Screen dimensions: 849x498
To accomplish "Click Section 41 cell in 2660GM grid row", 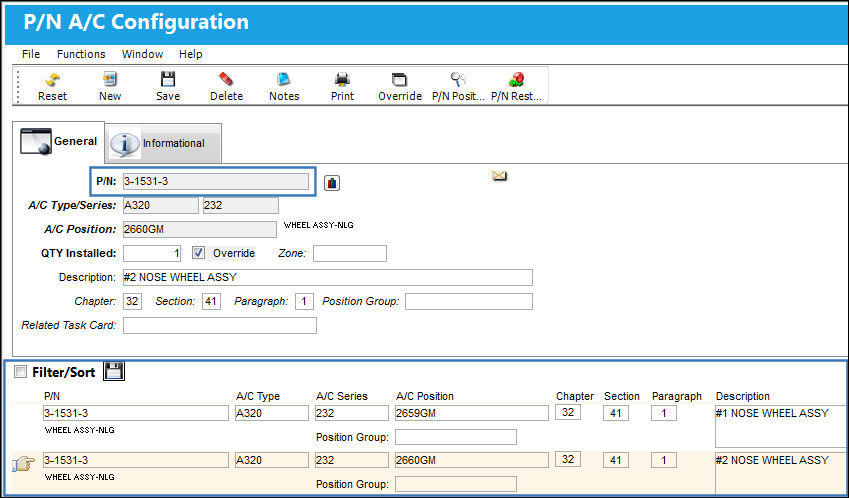I will point(616,461).
